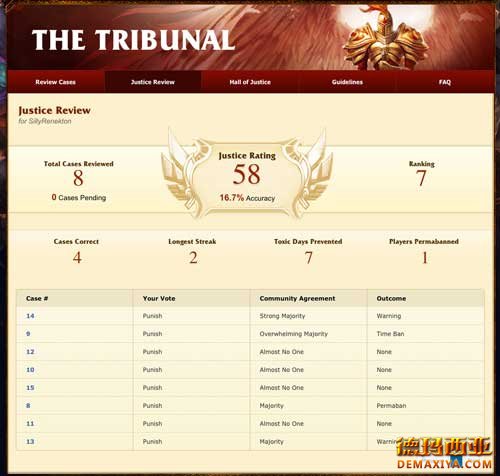Viewport: 500px width, 476px height.
Task: Click the Toxic Days Prevented value 7
Action: (309, 257)
